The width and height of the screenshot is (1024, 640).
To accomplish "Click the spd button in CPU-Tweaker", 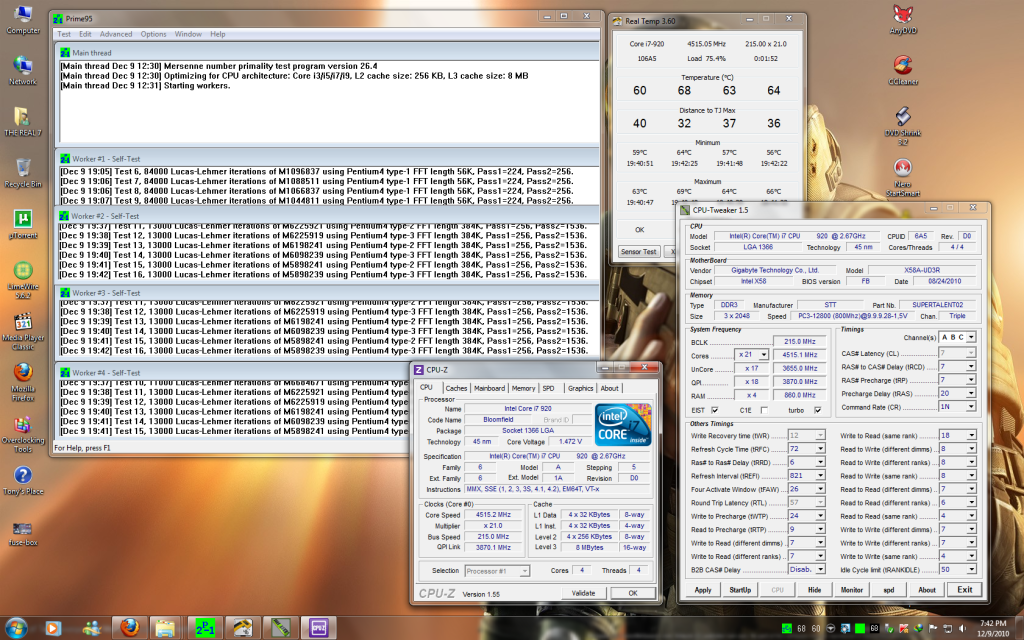I will pos(889,590).
